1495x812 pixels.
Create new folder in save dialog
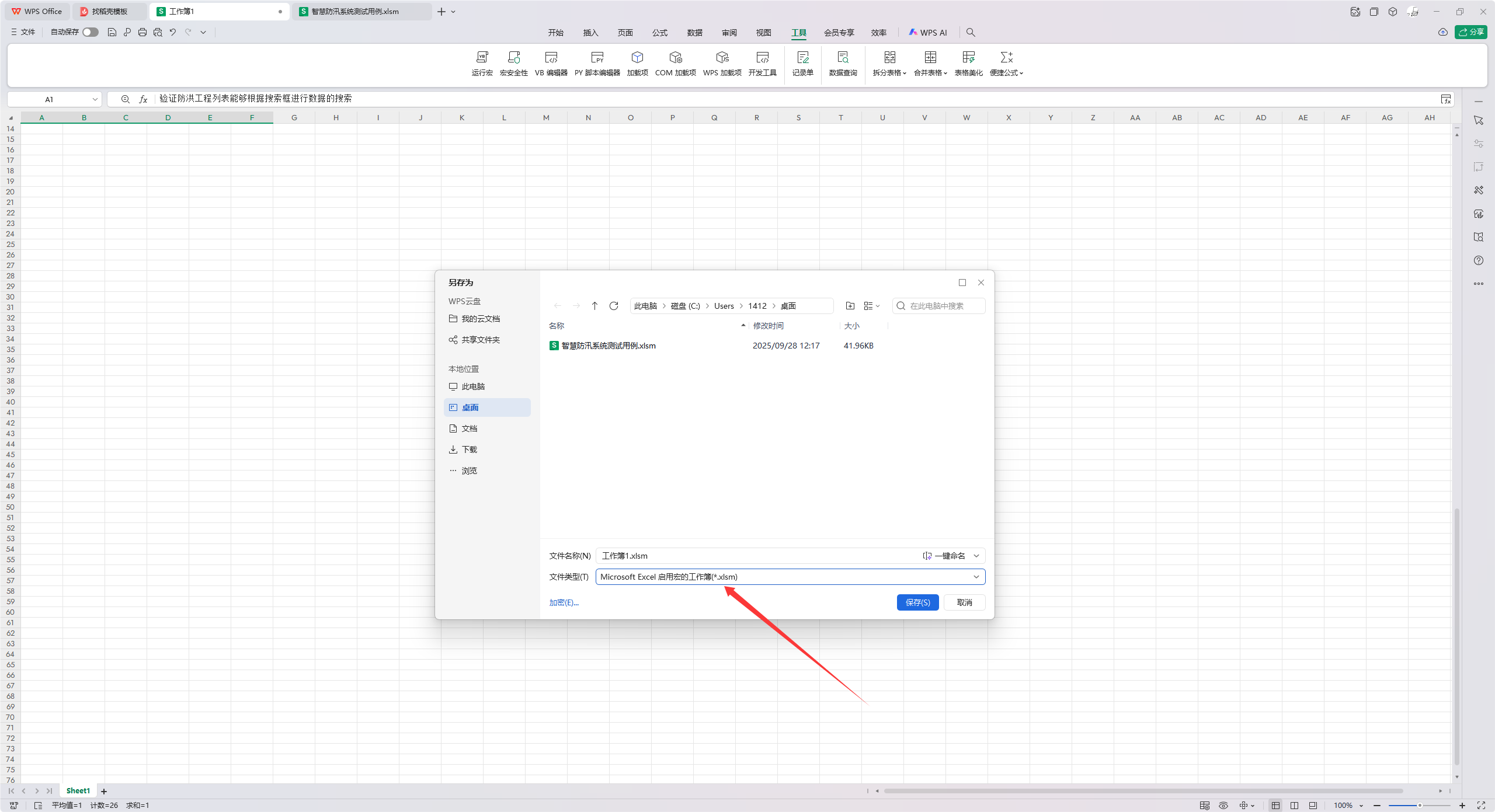[850, 306]
